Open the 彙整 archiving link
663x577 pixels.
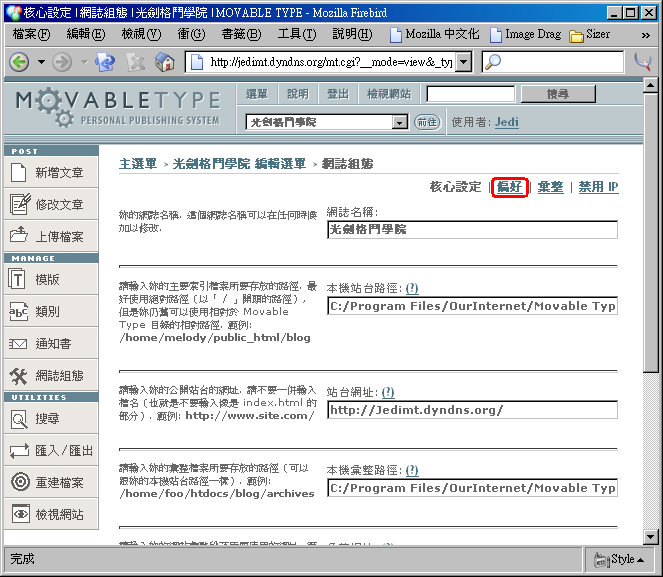pyautogui.click(x=550, y=187)
